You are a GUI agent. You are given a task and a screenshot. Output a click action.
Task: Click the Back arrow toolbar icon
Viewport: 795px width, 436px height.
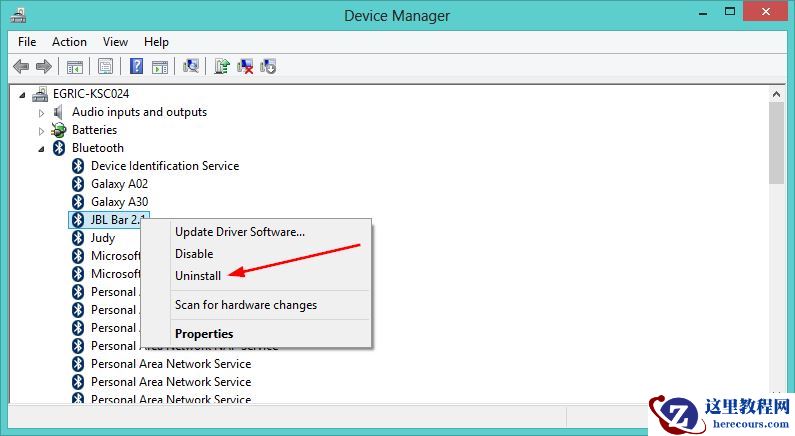click(x=21, y=67)
